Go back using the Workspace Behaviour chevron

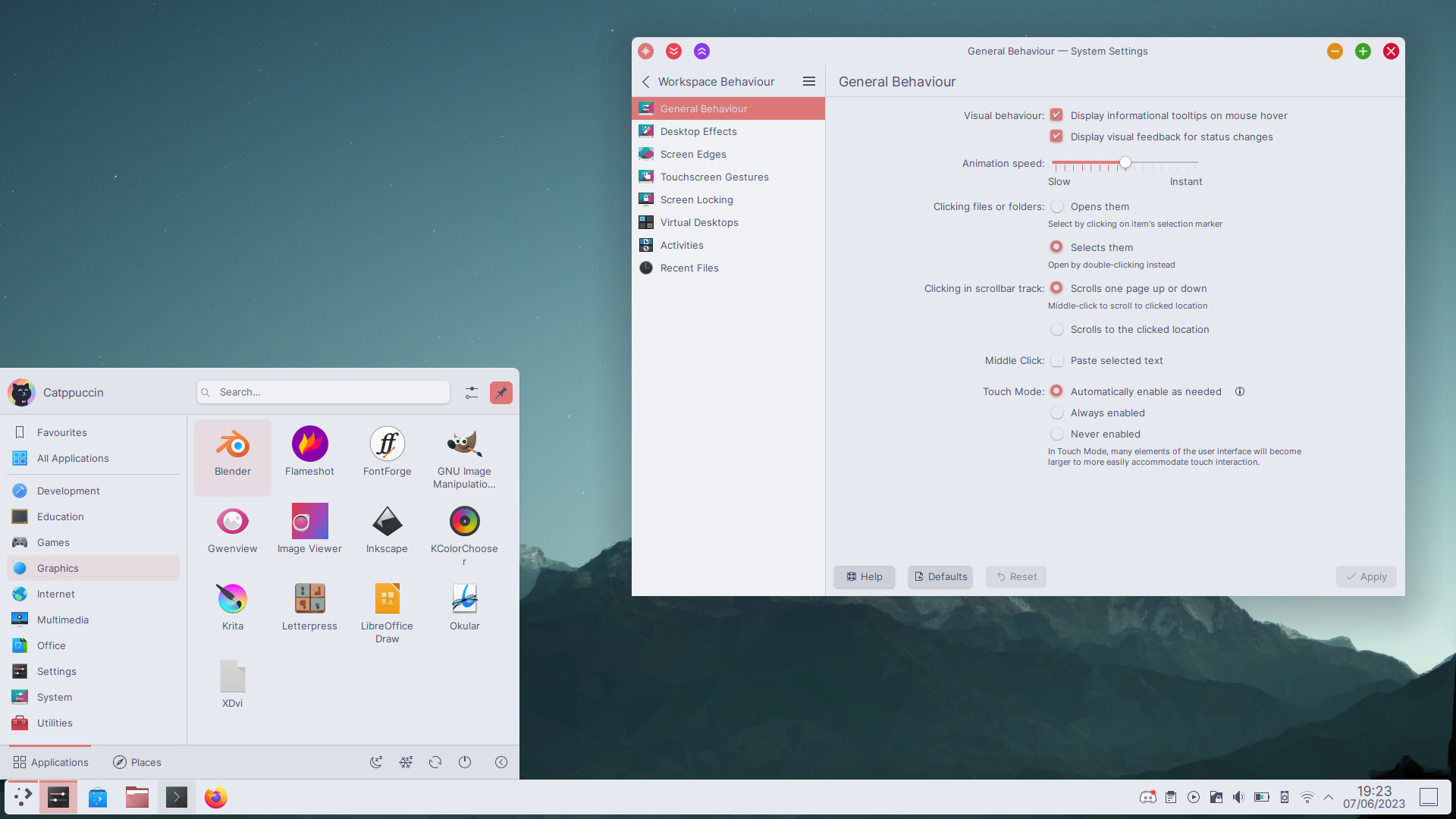pos(646,82)
